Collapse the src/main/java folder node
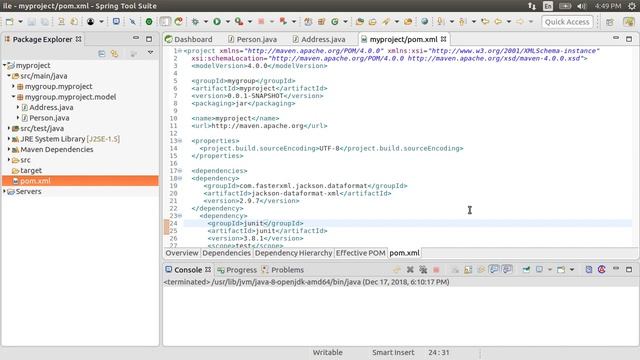640x360 pixels. pos(9,76)
